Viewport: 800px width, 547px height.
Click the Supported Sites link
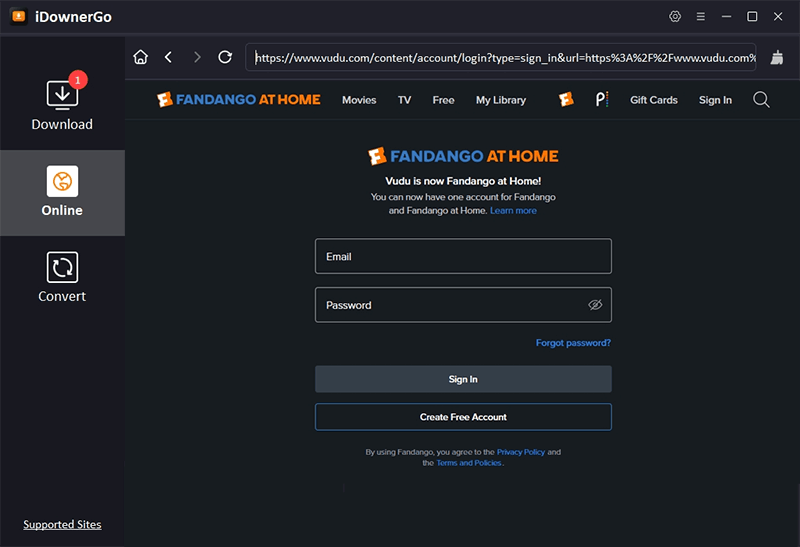62,525
